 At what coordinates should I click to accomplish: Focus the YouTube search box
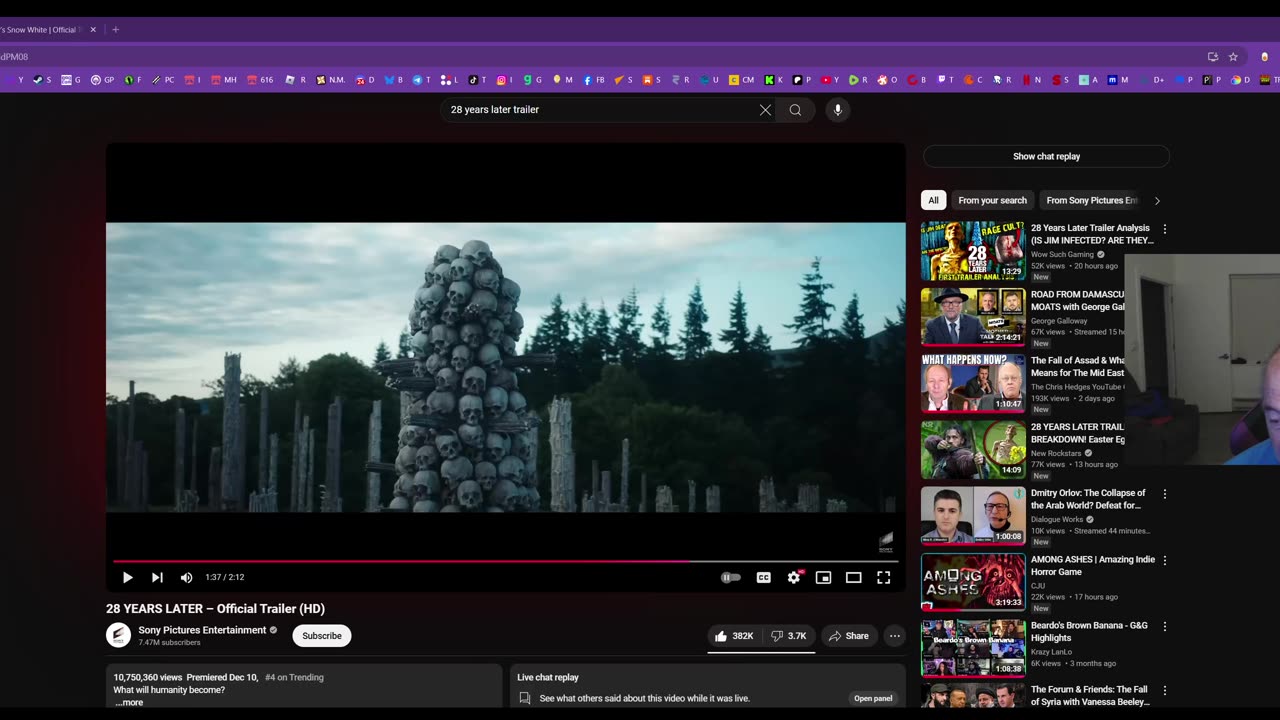click(600, 110)
